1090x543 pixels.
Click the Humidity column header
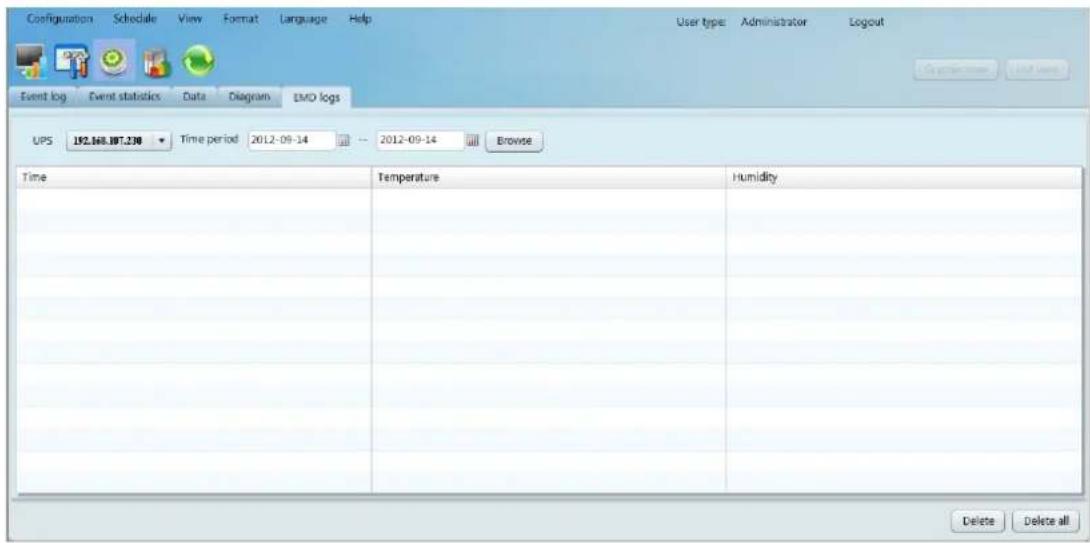tap(903, 178)
